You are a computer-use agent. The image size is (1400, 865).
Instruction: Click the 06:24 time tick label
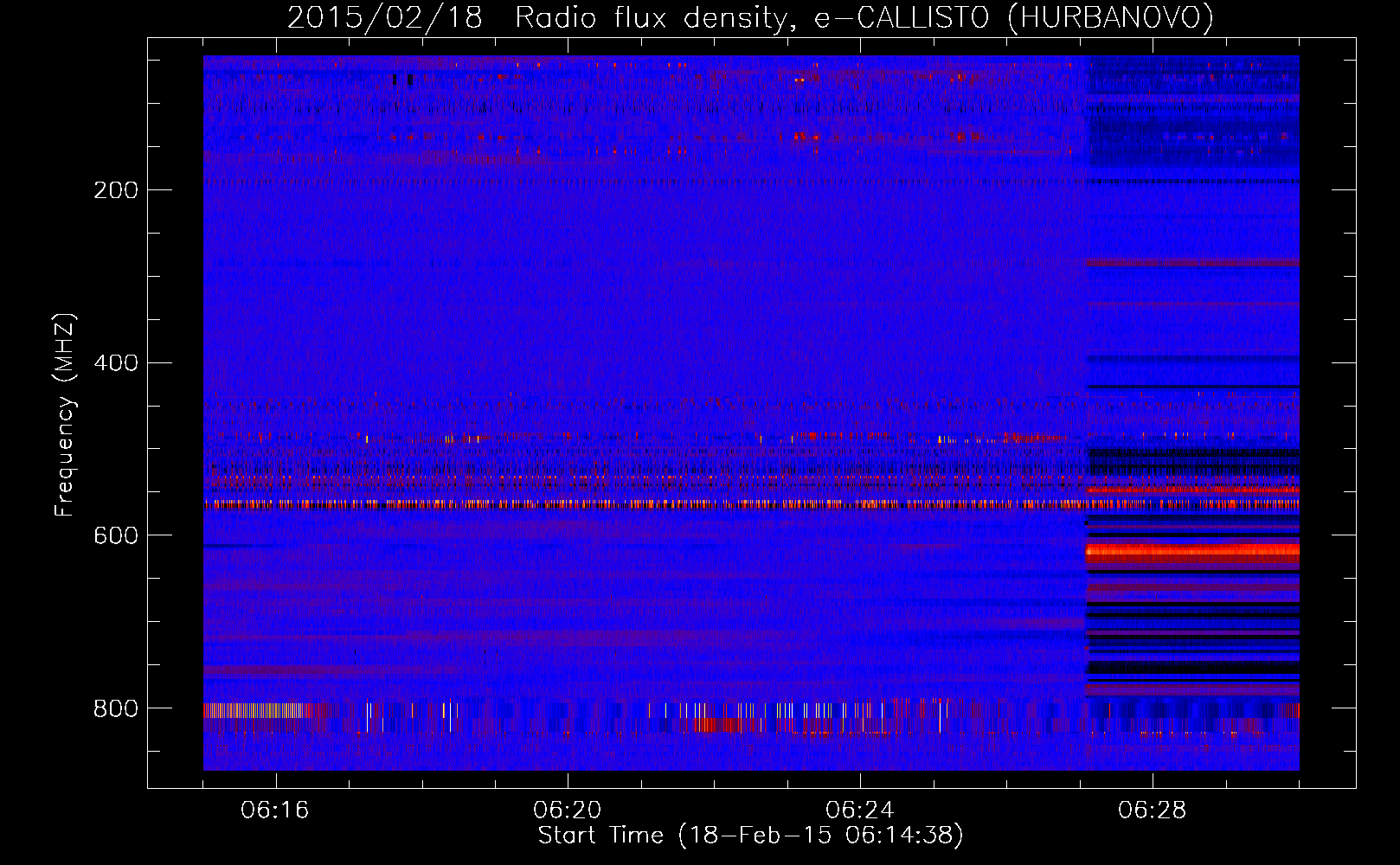tap(860, 811)
